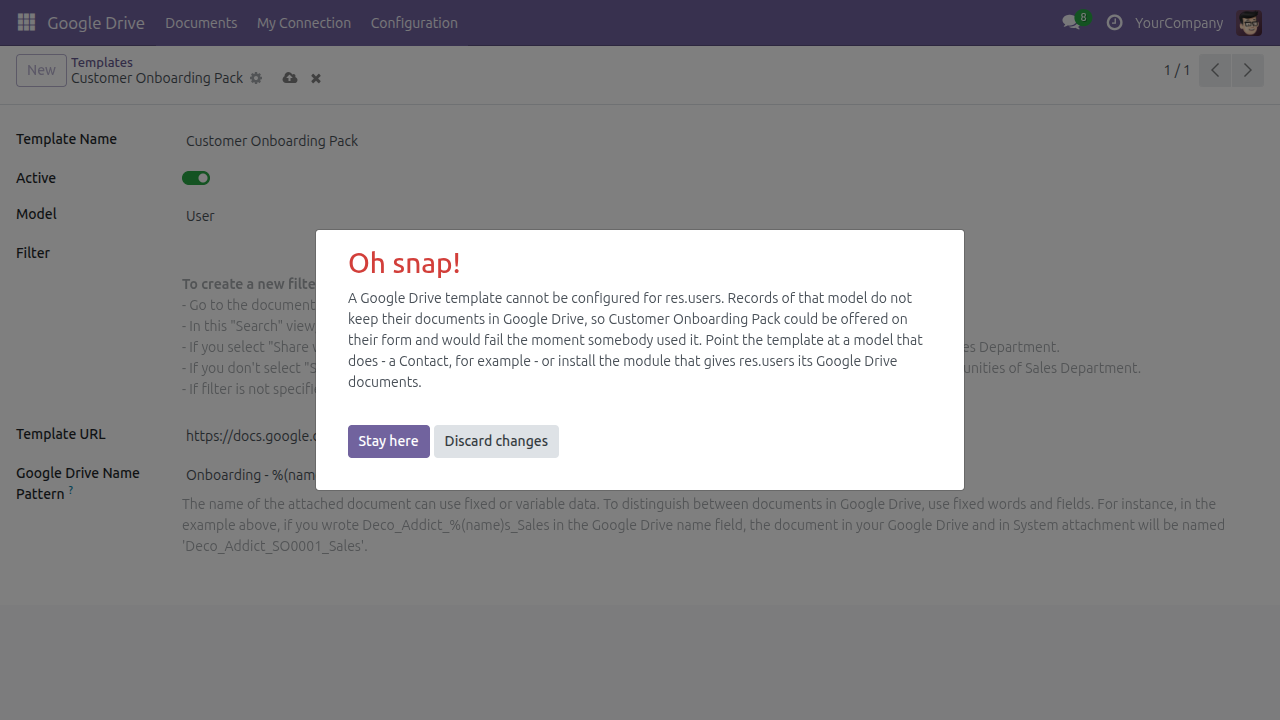Go to previous record arrow
The width and height of the screenshot is (1280, 720).
coord(1215,70)
